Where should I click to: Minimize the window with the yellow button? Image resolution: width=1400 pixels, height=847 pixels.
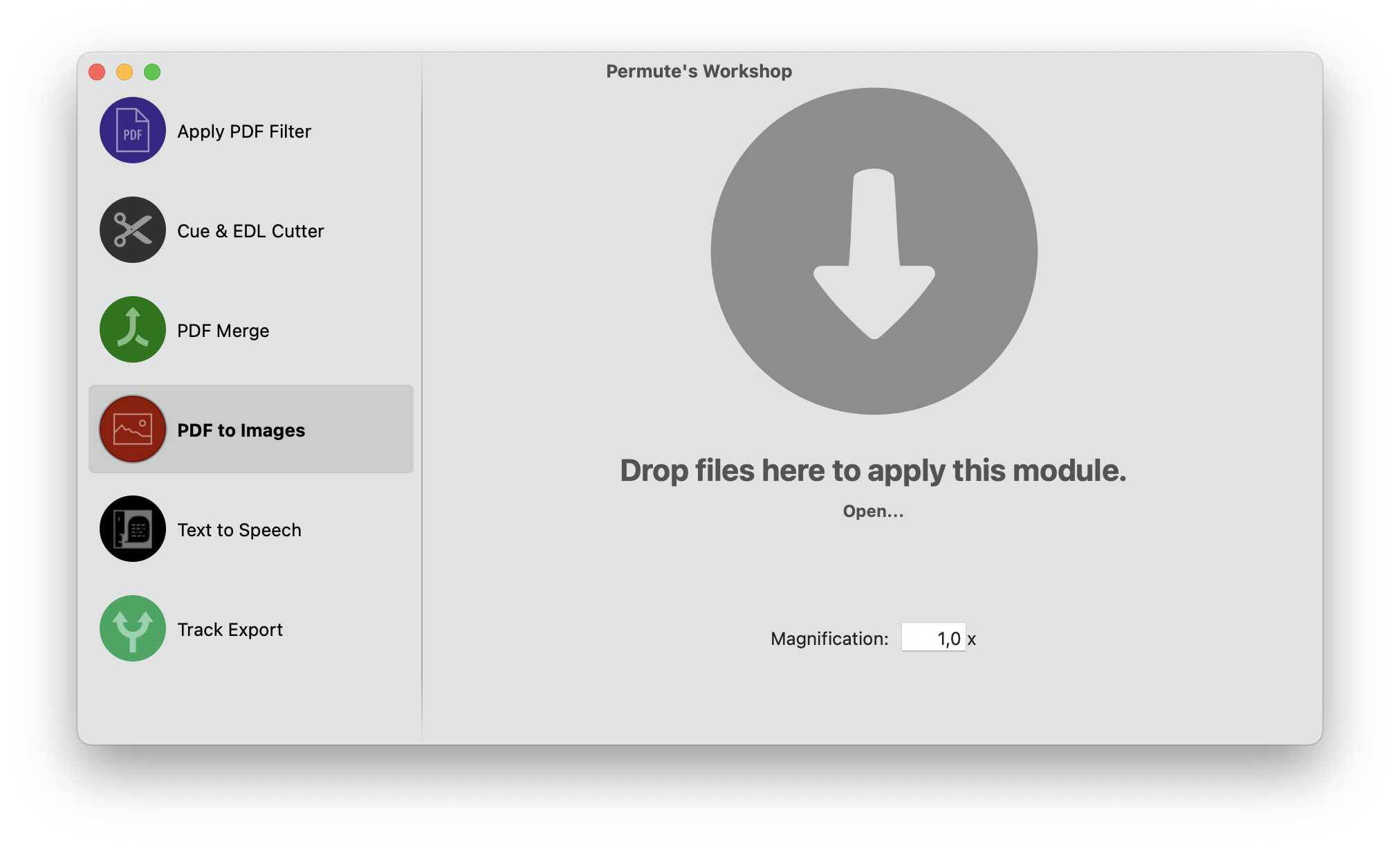tap(125, 72)
